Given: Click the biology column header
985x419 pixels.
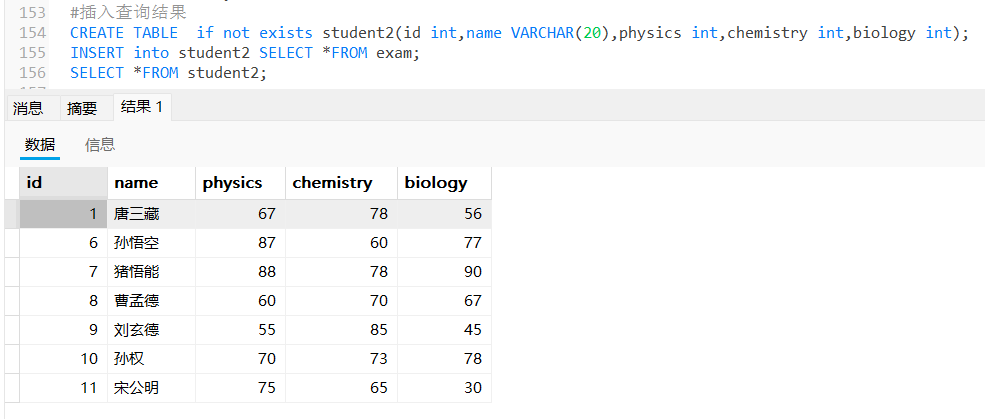Looking at the screenshot, I should (x=444, y=183).
